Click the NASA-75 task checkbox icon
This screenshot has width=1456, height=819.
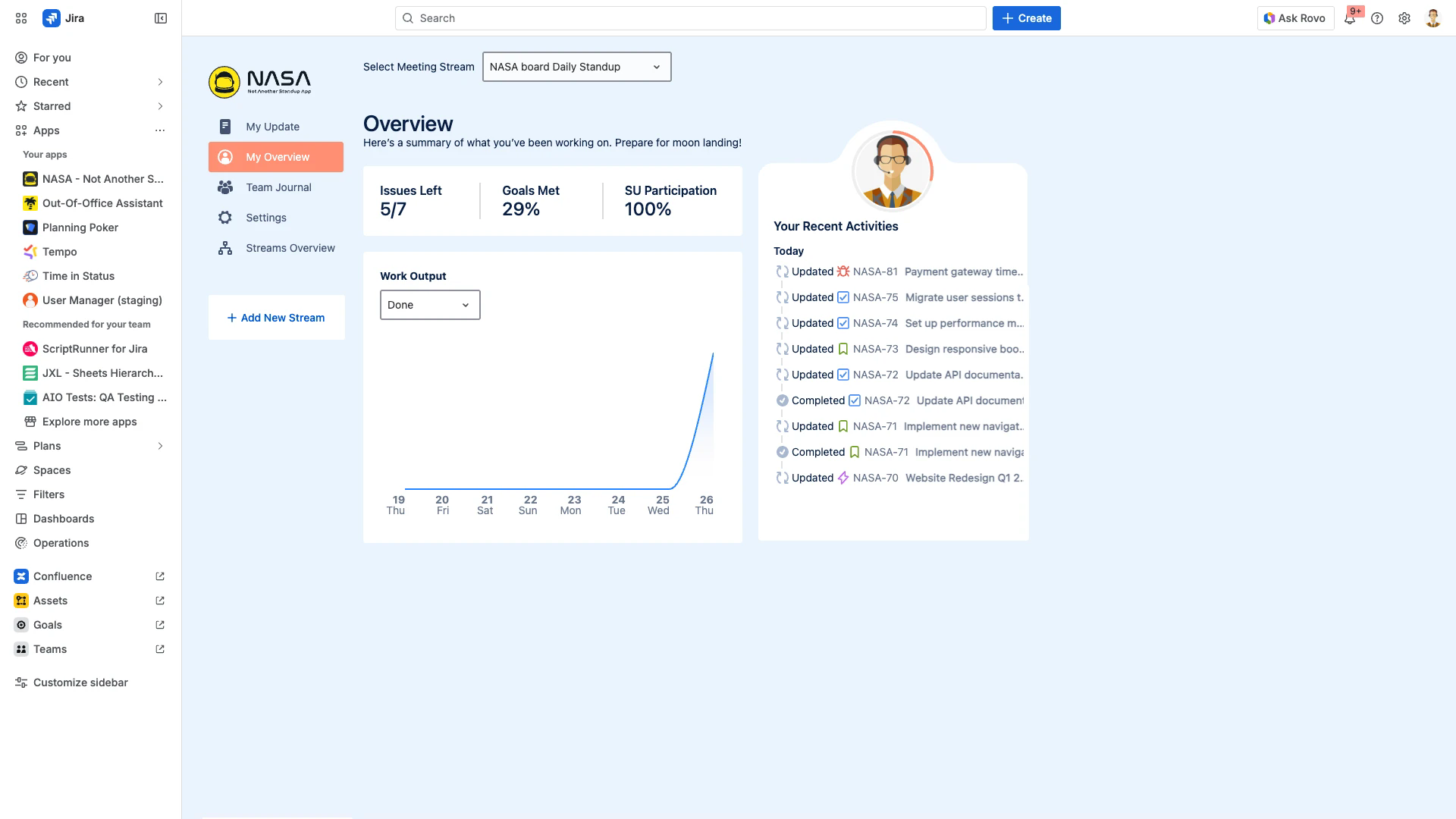coord(843,297)
